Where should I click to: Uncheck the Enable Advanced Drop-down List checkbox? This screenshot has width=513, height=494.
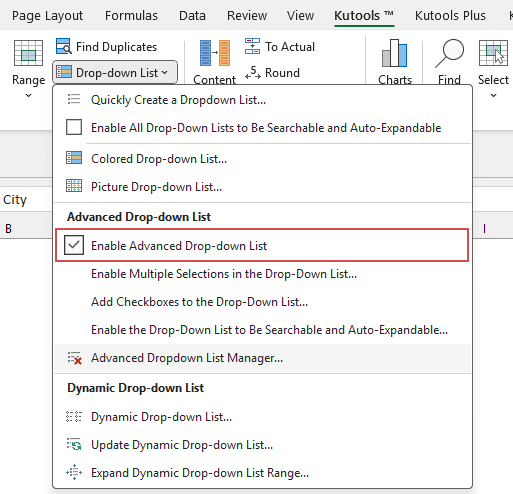coord(74,245)
